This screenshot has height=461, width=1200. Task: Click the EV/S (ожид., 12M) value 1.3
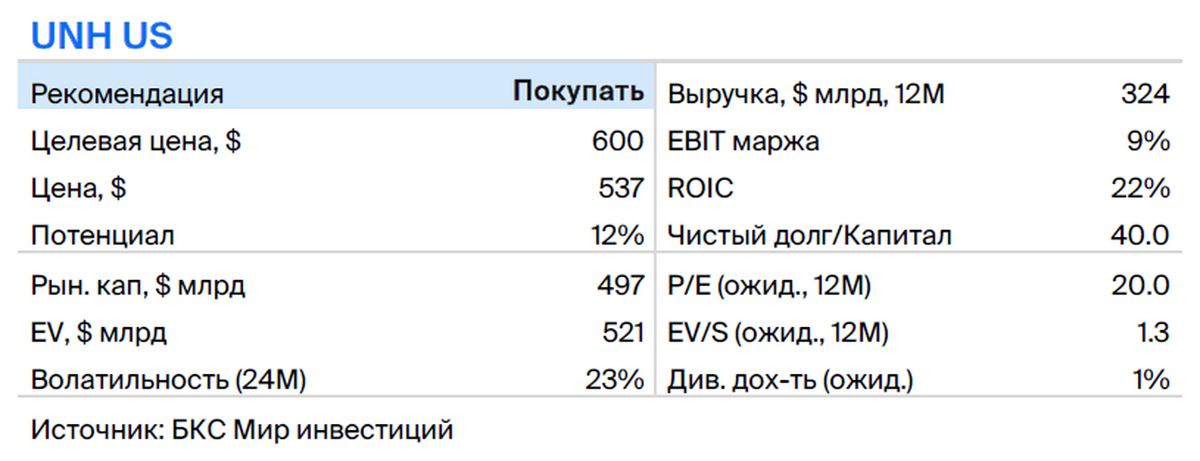click(1150, 333)
